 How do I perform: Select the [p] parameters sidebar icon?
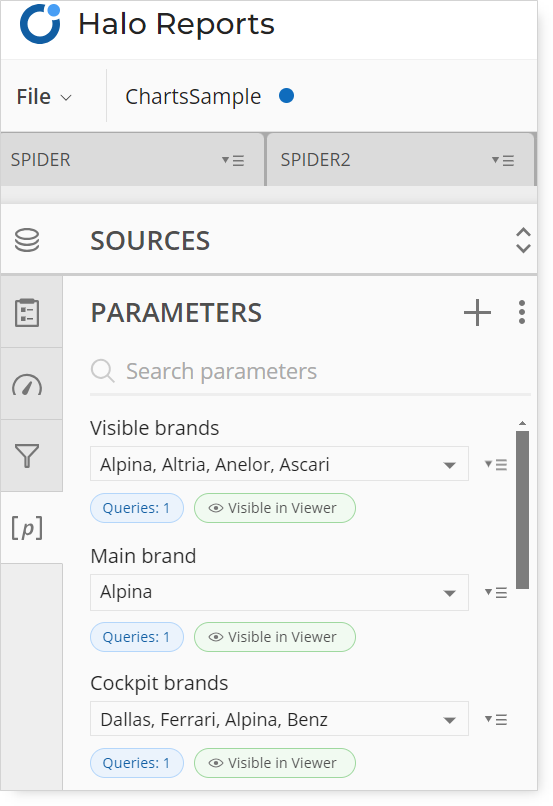pyautogui.click(x=27, y=528)
